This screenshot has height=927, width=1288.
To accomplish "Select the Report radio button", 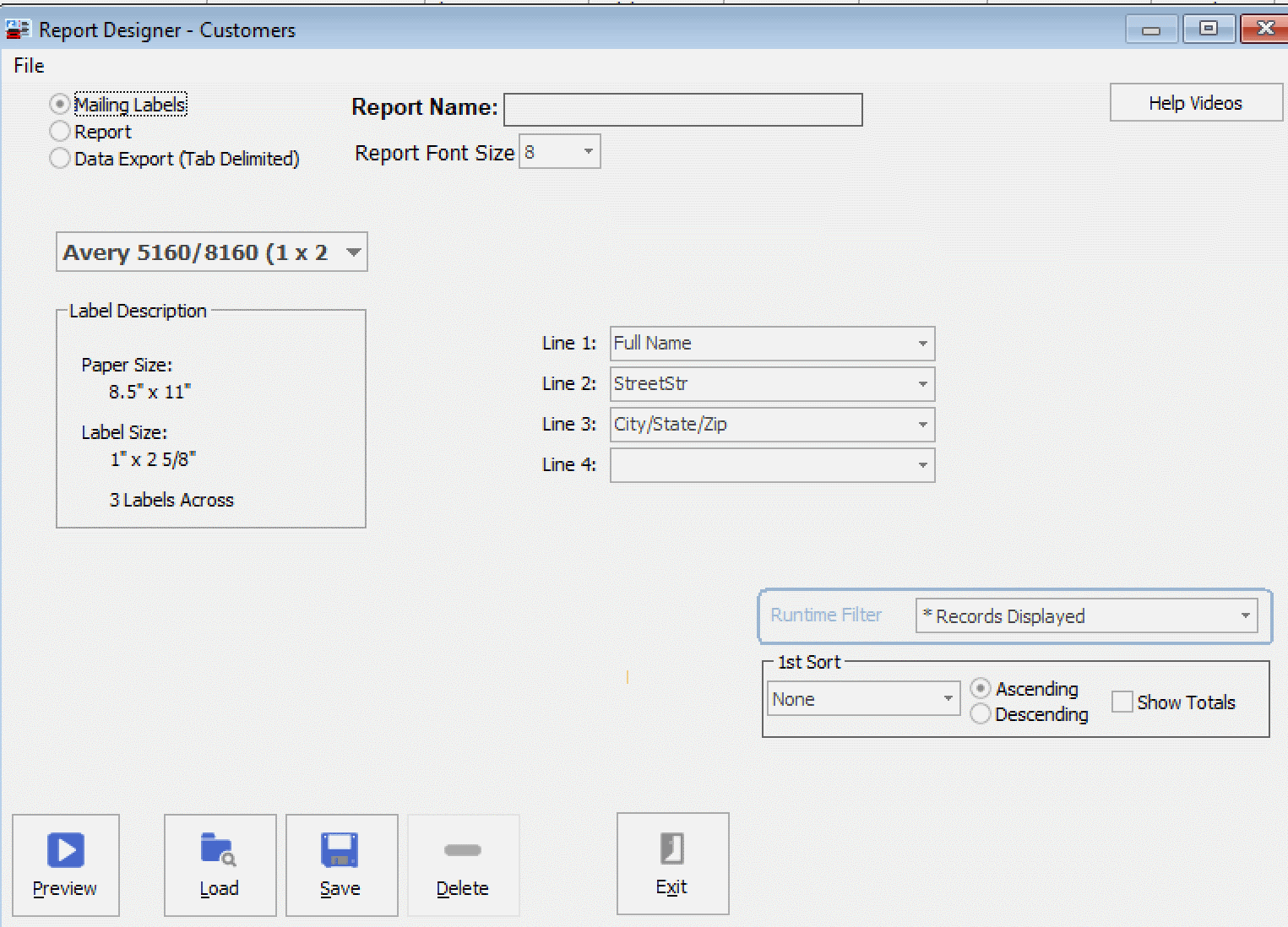I will 59,131.
